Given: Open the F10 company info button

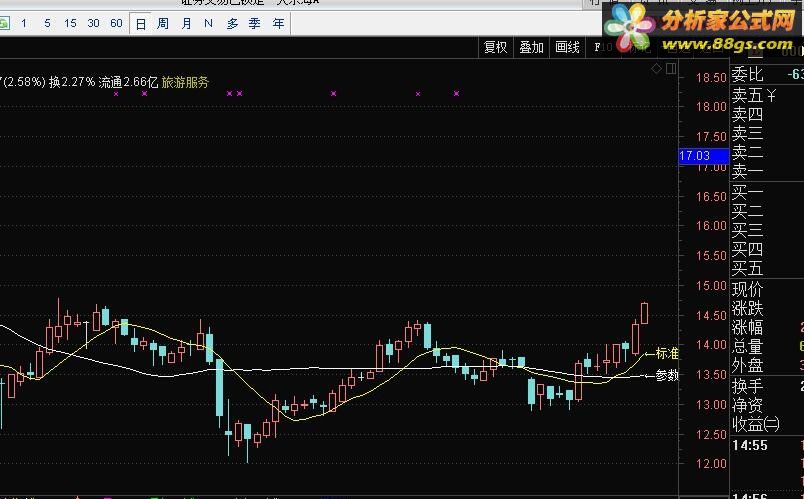Looking at the screenshot, I should pos(603,47).
